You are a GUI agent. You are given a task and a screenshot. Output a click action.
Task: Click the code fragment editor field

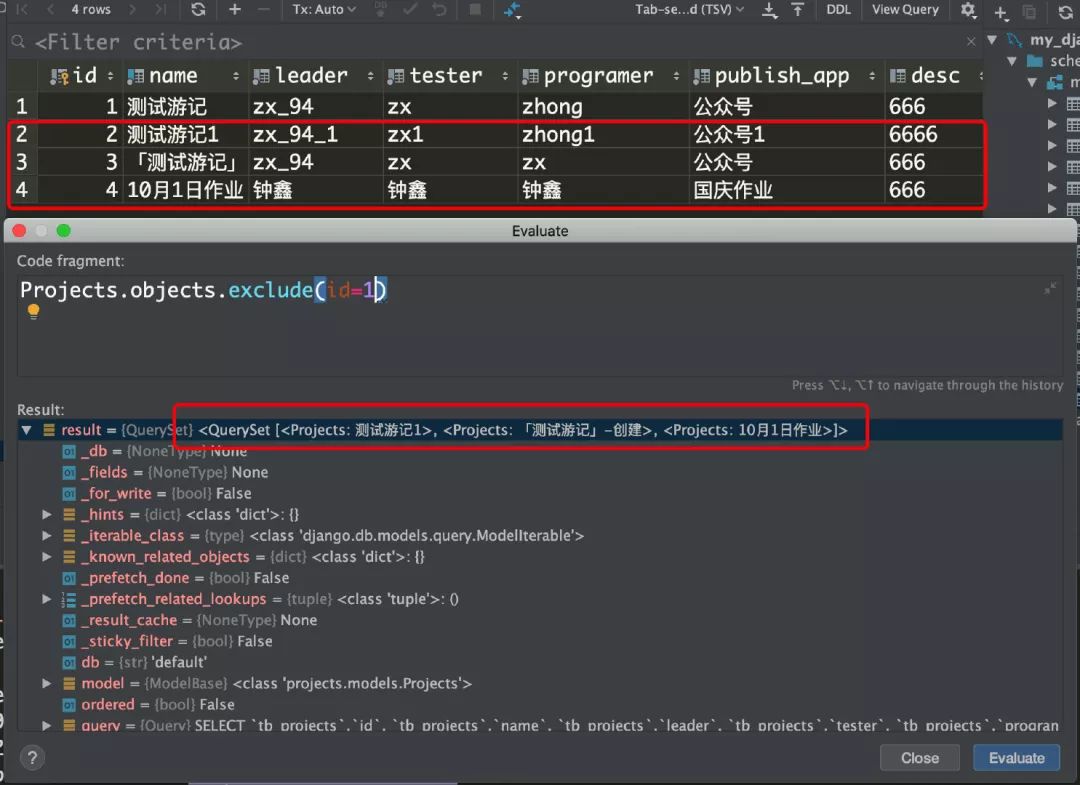pos(540,325)
